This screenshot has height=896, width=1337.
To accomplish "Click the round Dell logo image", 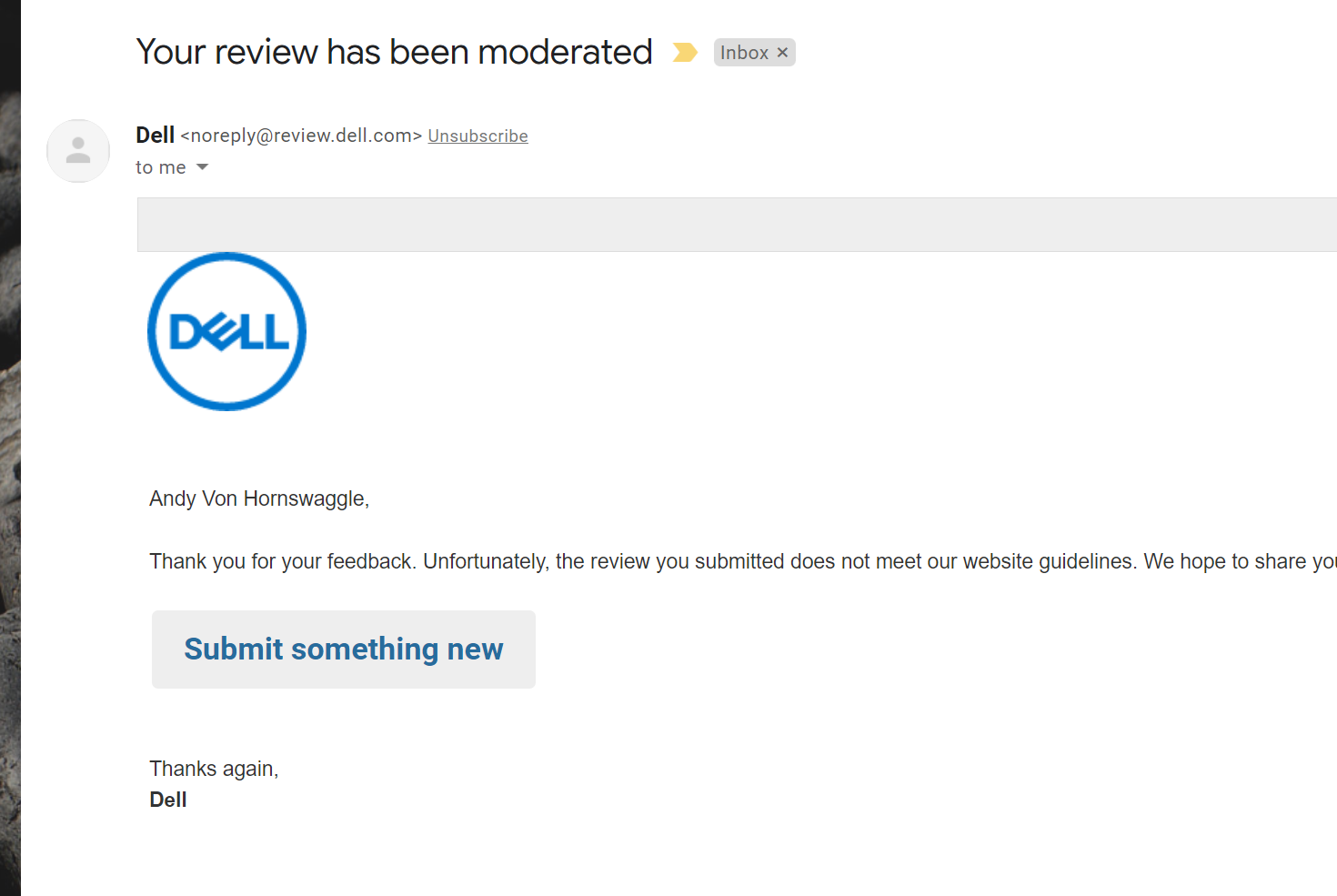I will (227, 331).
